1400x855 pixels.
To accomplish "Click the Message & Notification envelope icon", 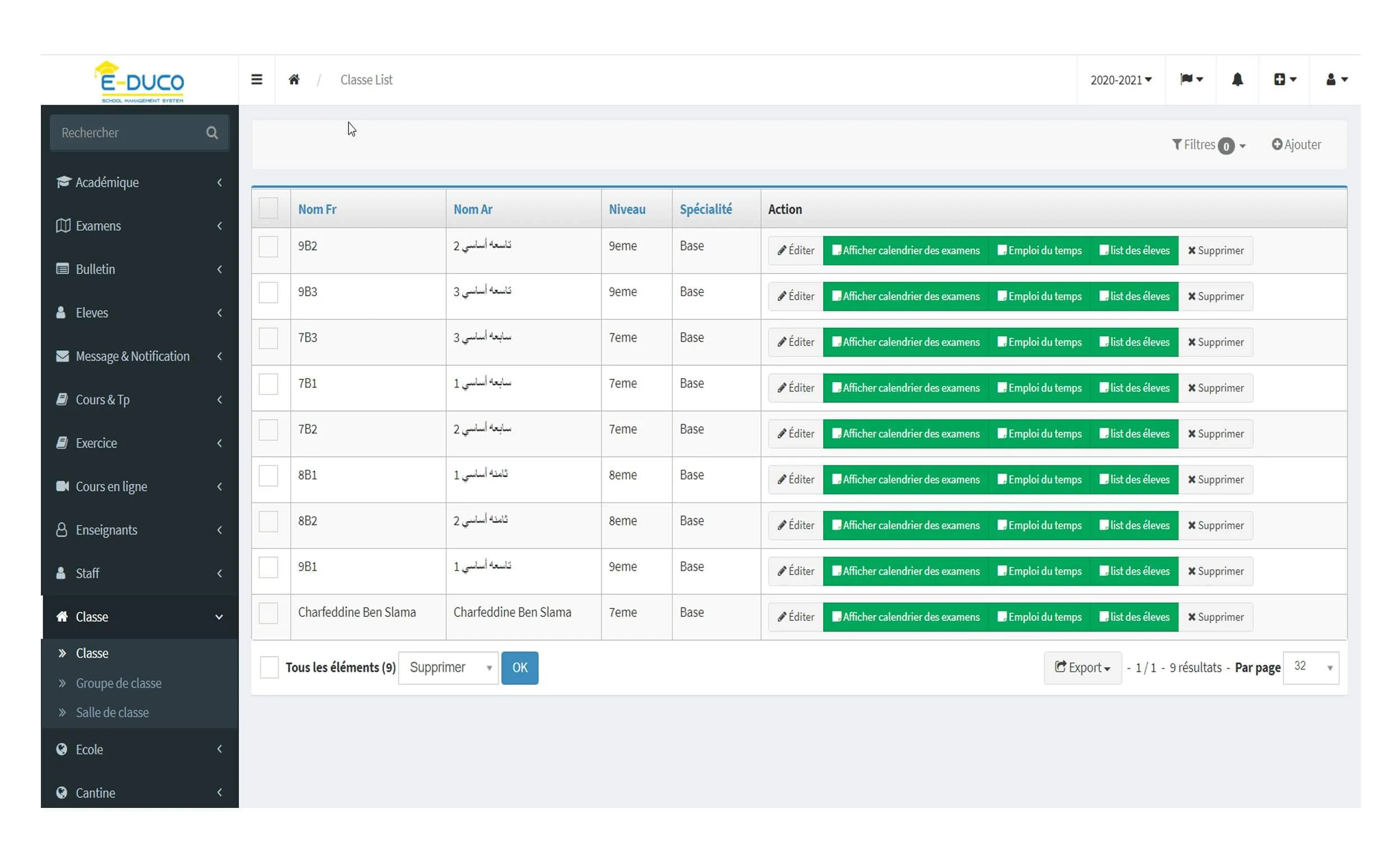I will tap(63, 356).
